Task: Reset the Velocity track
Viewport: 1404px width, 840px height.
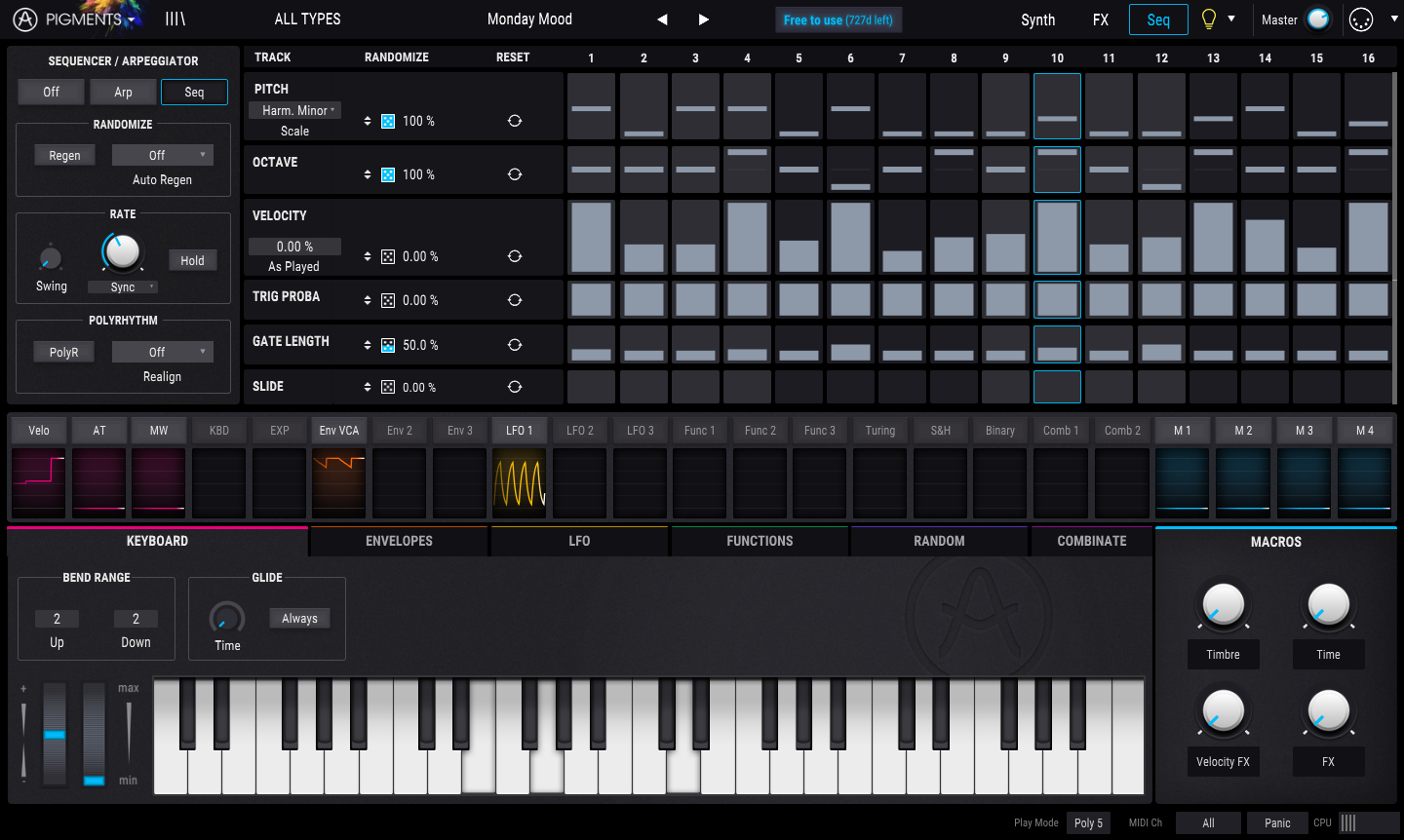Action: click(x=515, y=256)
